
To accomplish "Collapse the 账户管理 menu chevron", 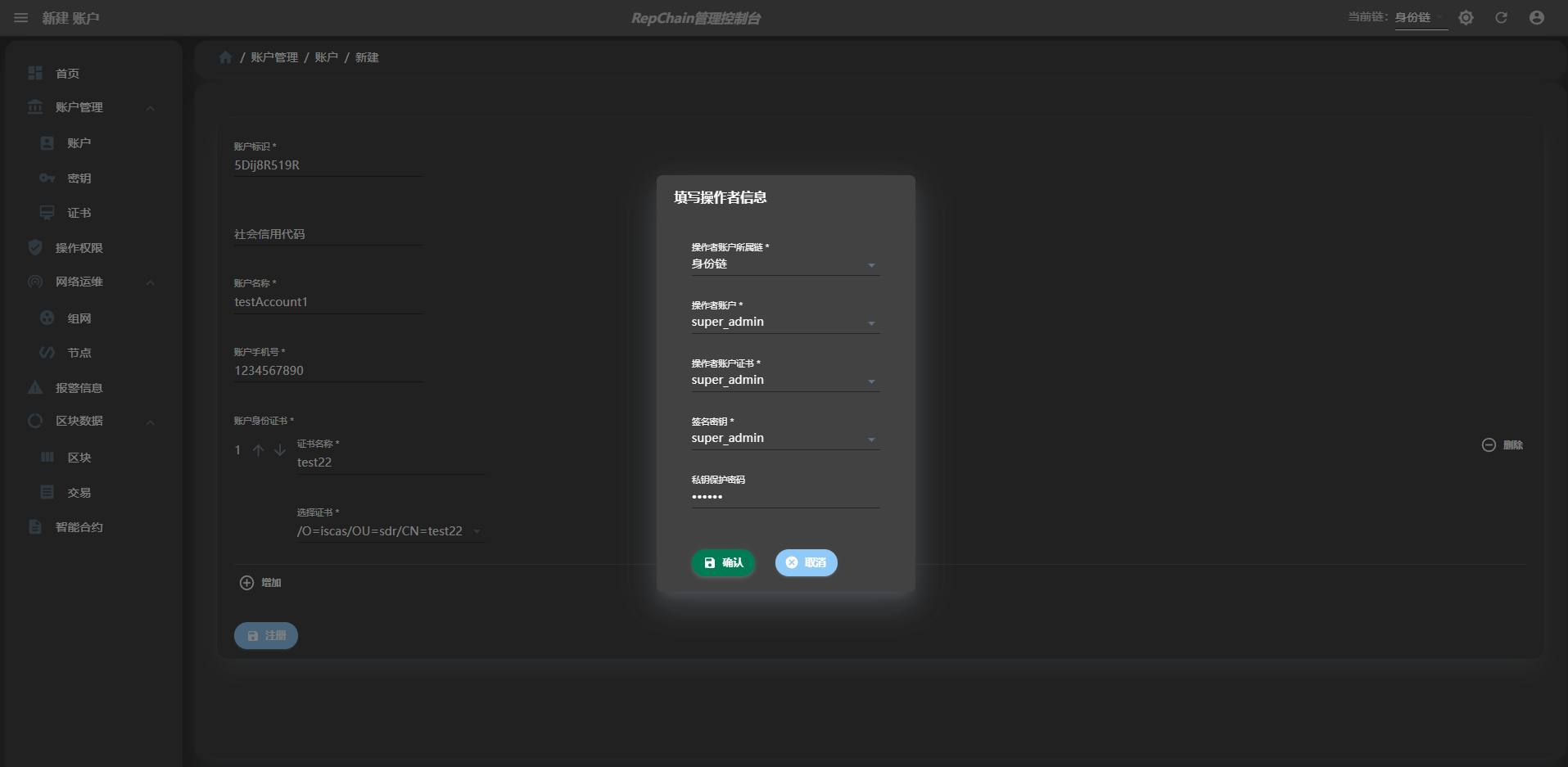I will pyautogui.click(x=150, y=108).
